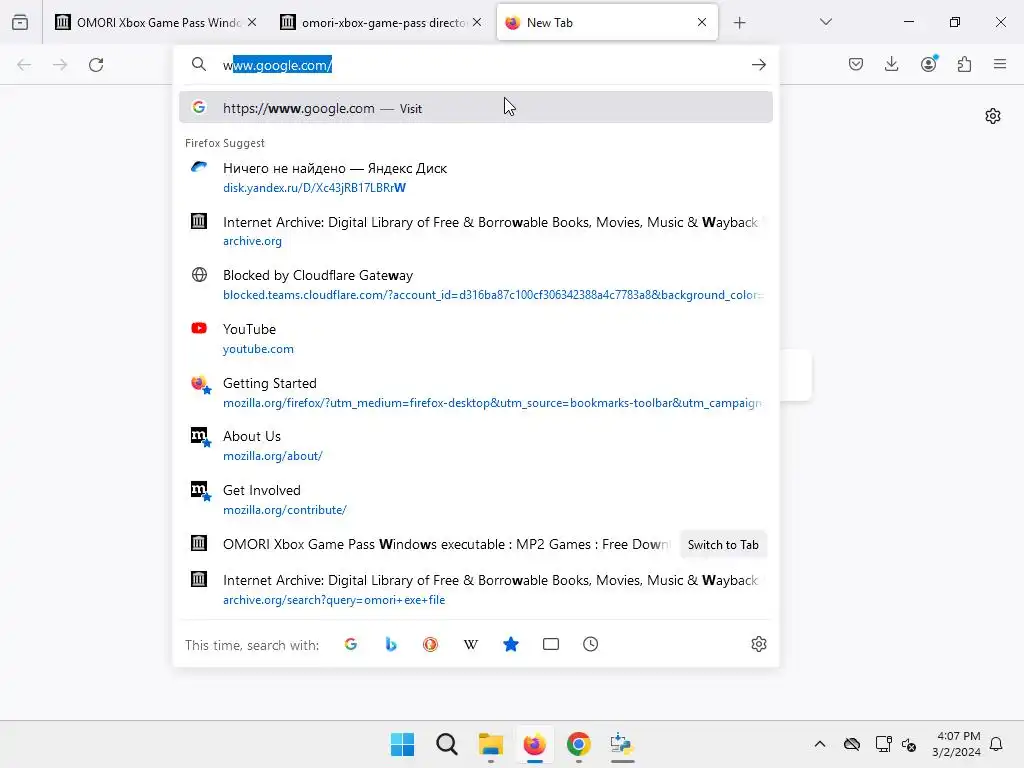Reload the current page

[x=96, y=65]
